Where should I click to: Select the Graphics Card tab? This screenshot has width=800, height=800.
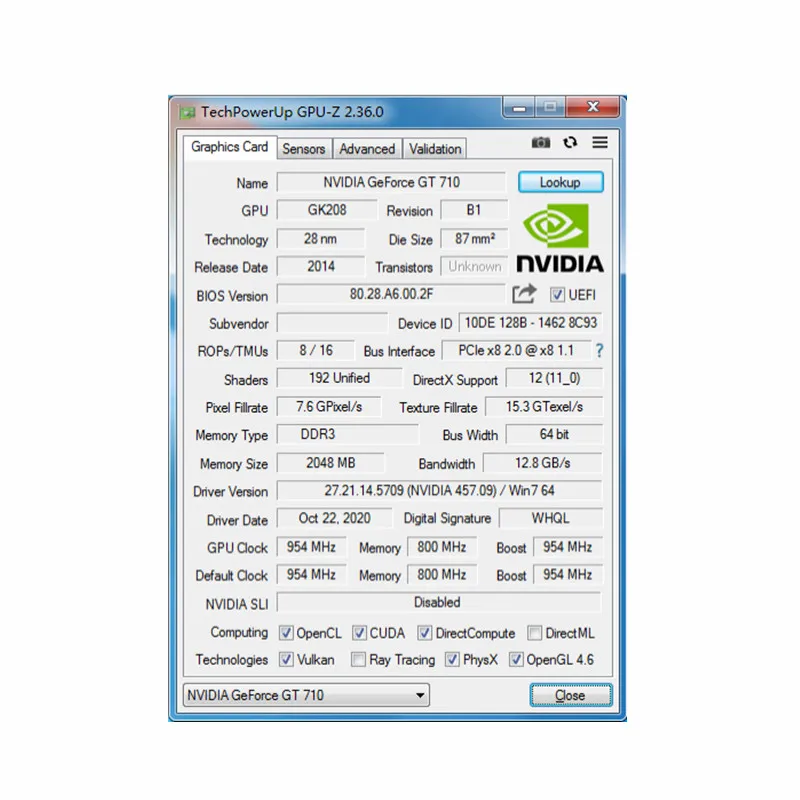coord(230,147)
